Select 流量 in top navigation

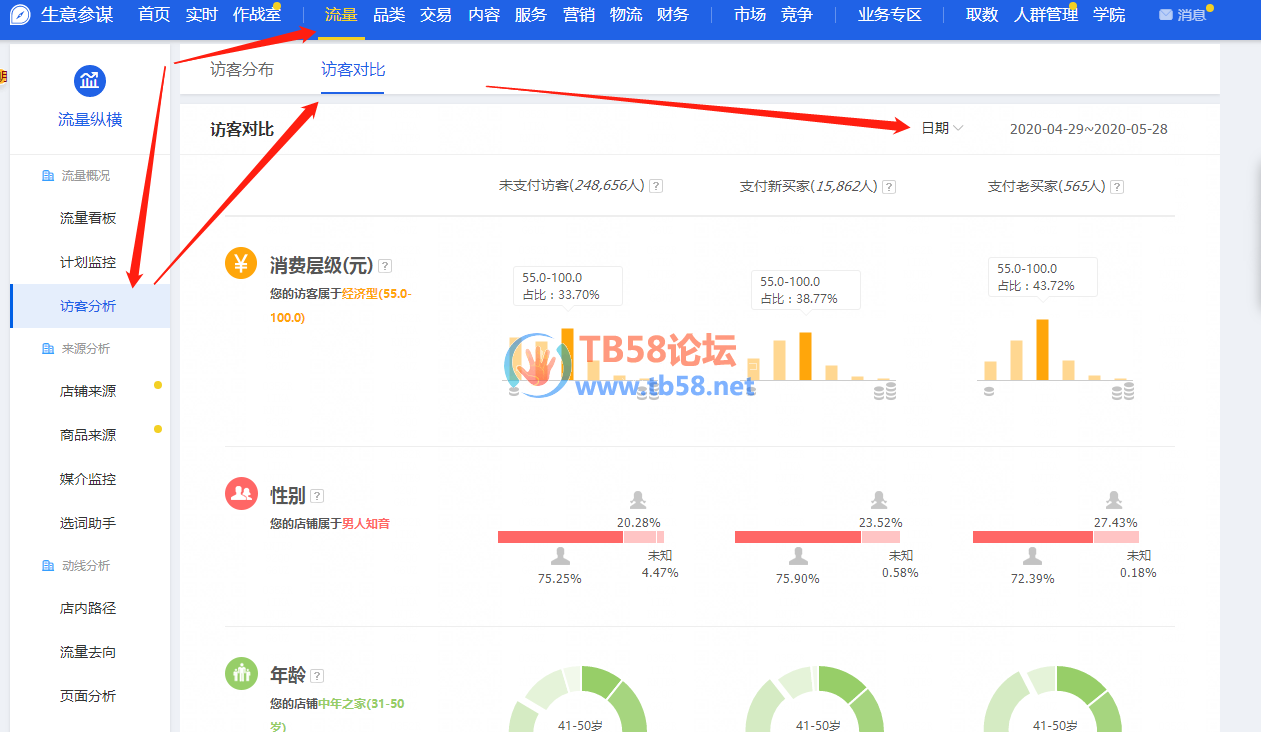click(x=342, y=15)
